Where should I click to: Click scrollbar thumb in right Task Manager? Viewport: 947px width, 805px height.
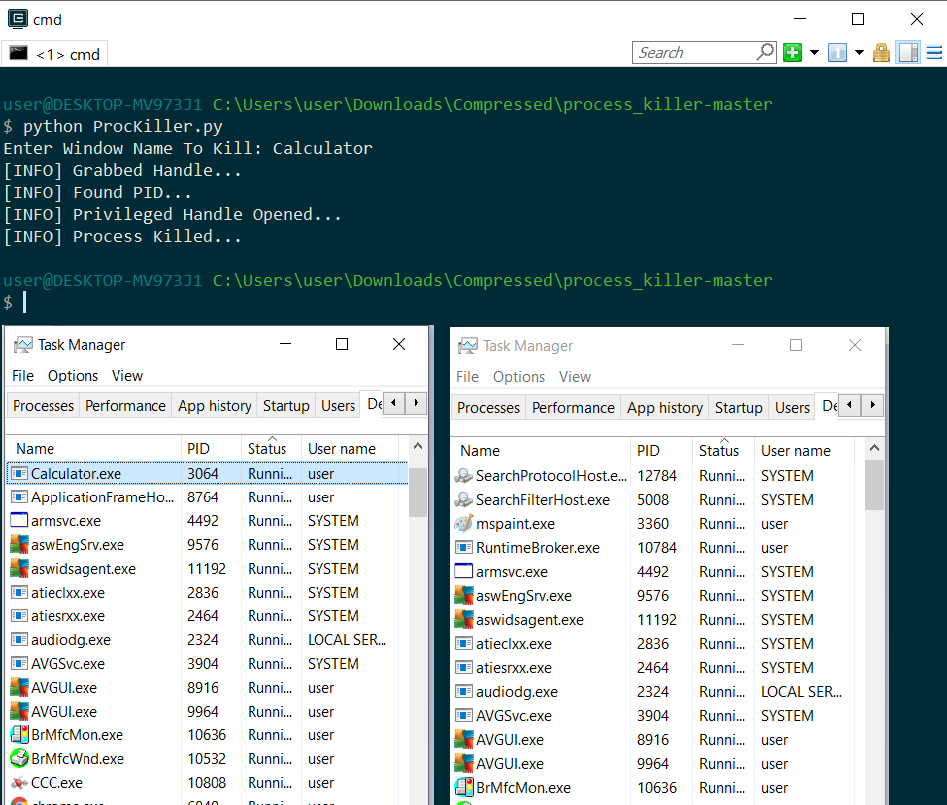[x=874, y=485]
